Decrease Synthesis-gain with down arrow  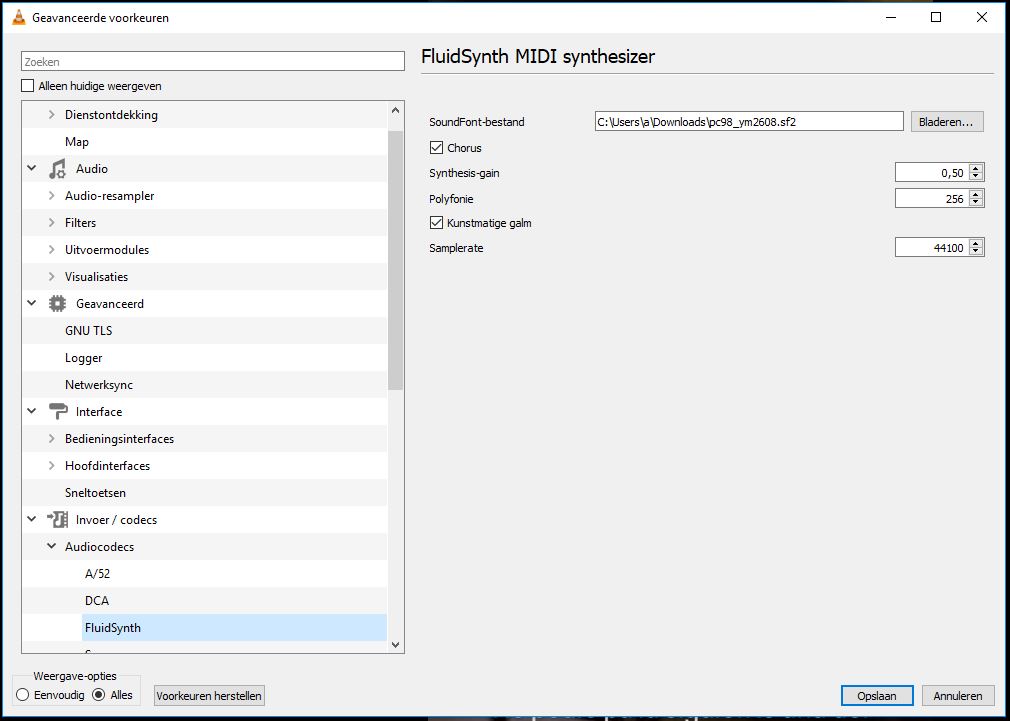[977, 177]
